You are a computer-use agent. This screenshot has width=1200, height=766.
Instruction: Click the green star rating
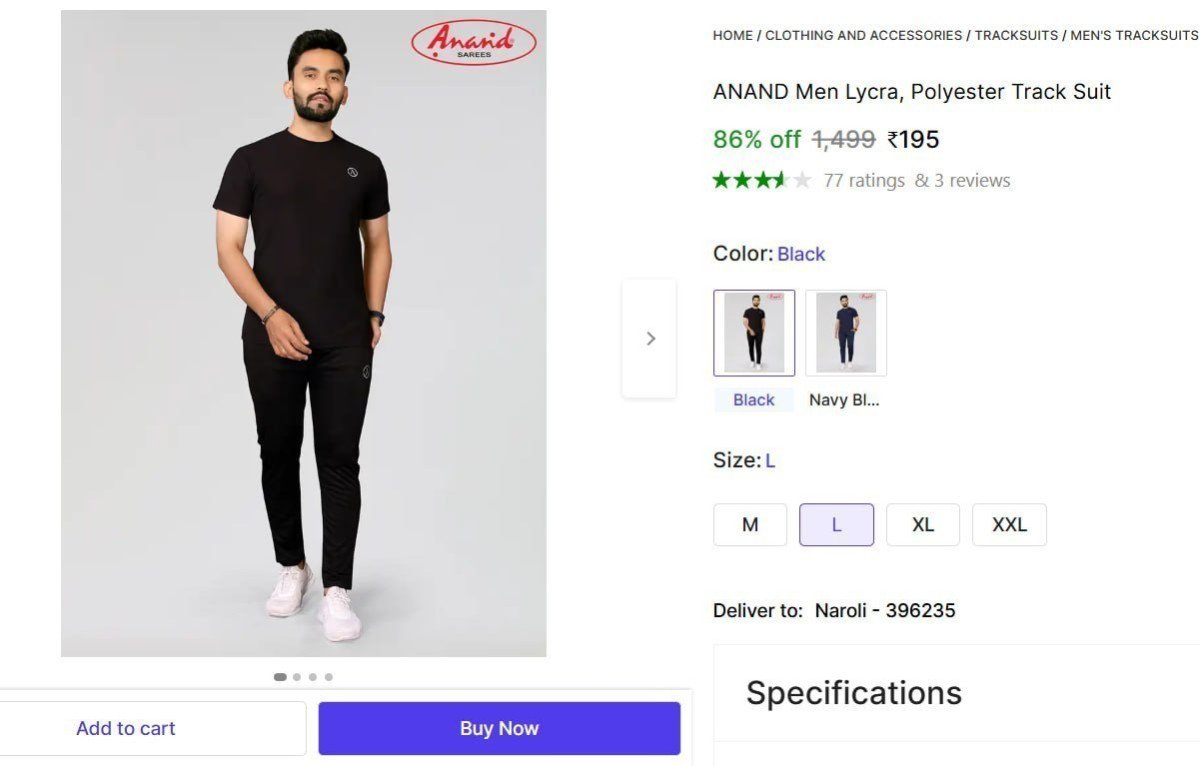point(761,181)
